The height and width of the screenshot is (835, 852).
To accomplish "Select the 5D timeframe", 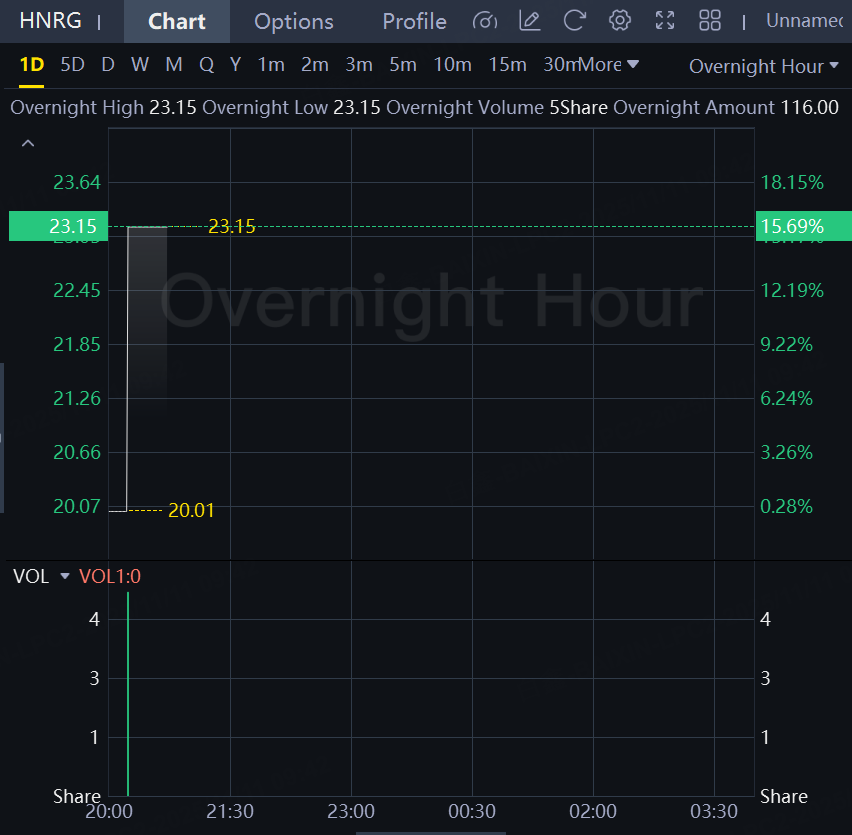I will click(x=72, y=65).
